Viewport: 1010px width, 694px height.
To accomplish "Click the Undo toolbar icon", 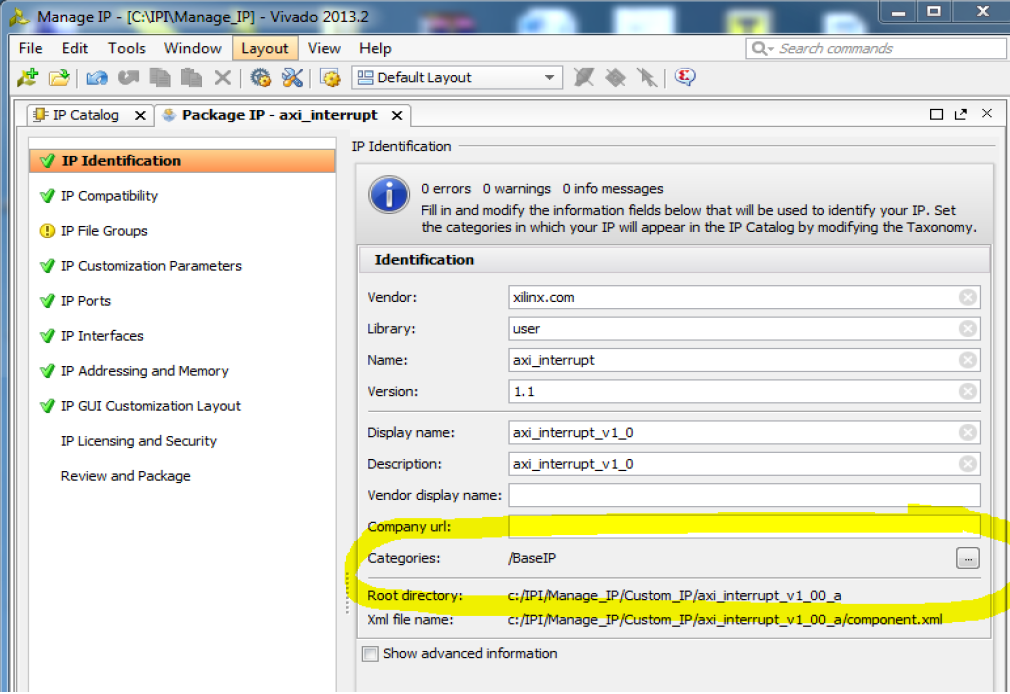I will point(95,77).
